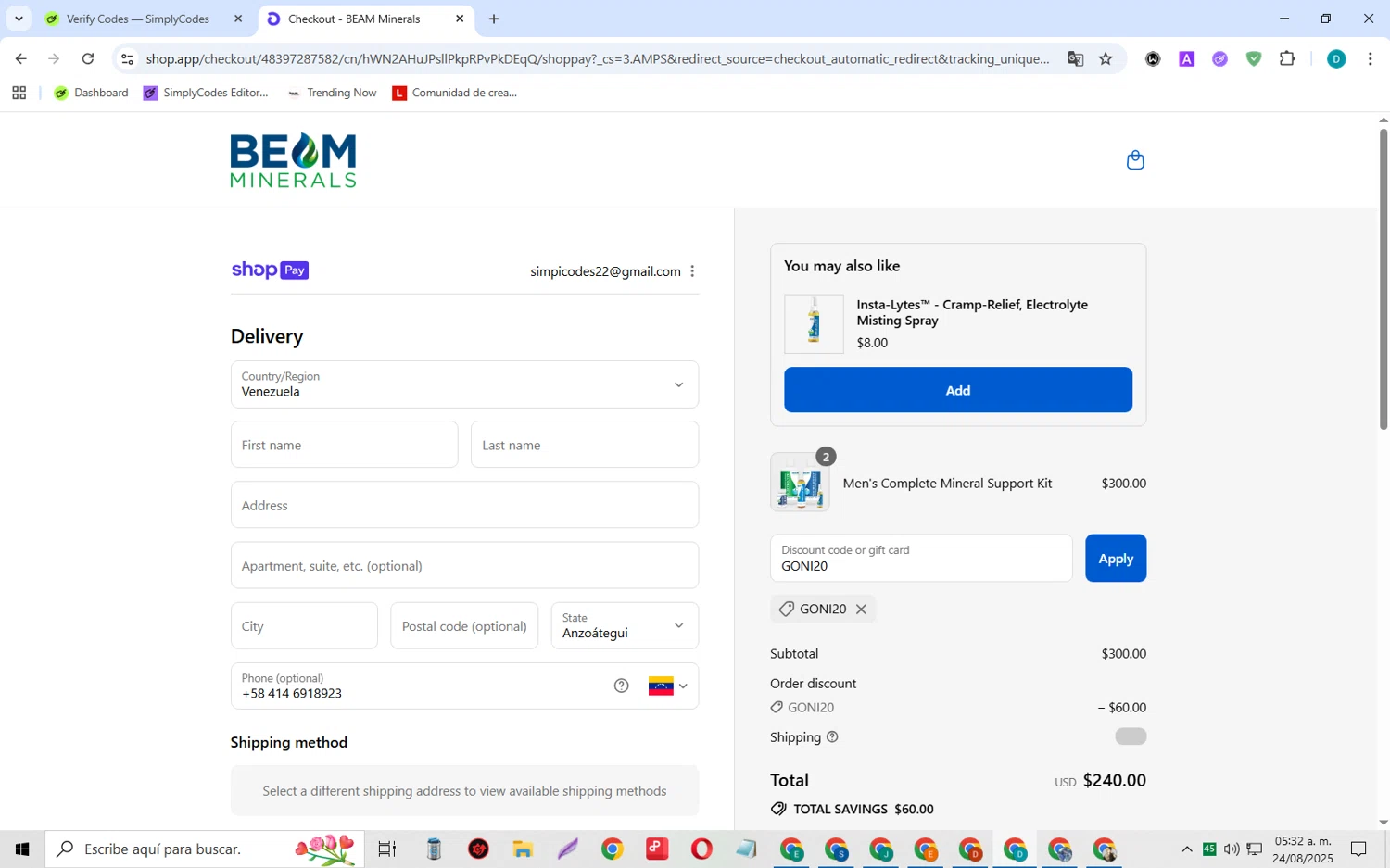The height and width of the screenshot is (868, 1390).
Task: Click the First name field
Action: 344,445
